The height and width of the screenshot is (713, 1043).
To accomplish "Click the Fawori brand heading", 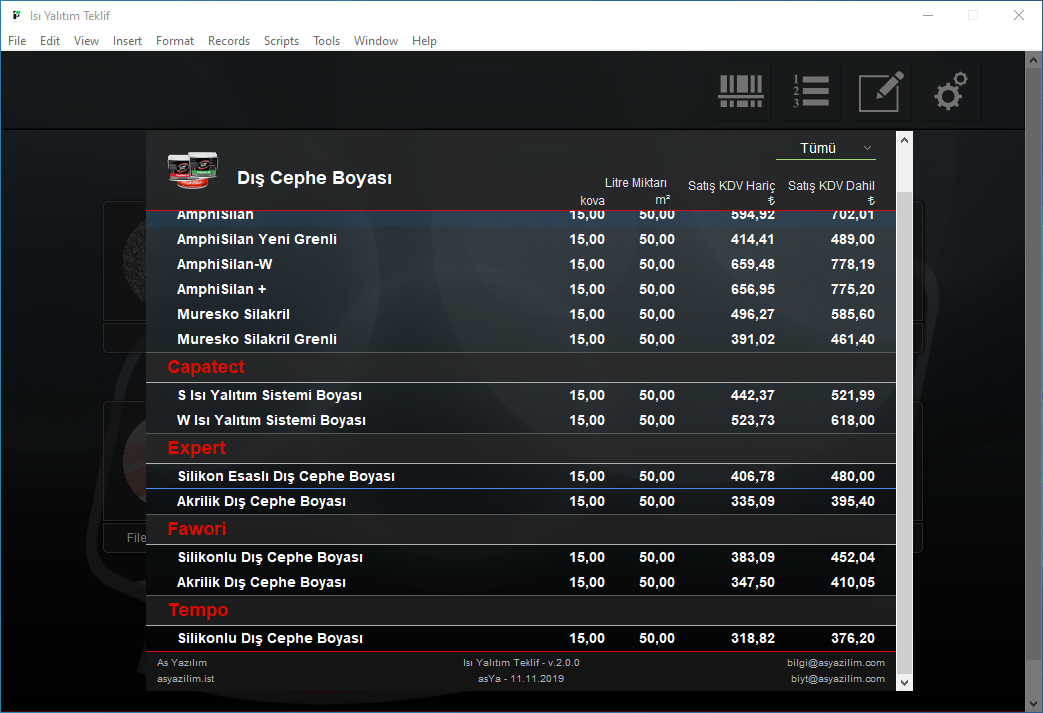I will 196,529.
